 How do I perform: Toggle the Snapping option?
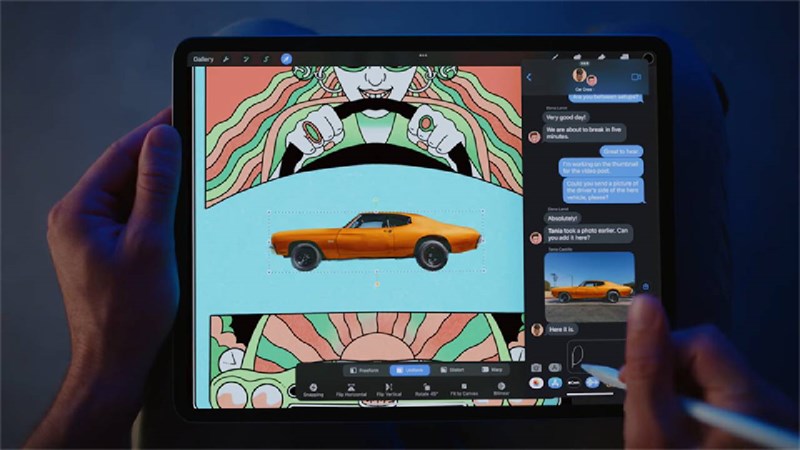point(314,389)
